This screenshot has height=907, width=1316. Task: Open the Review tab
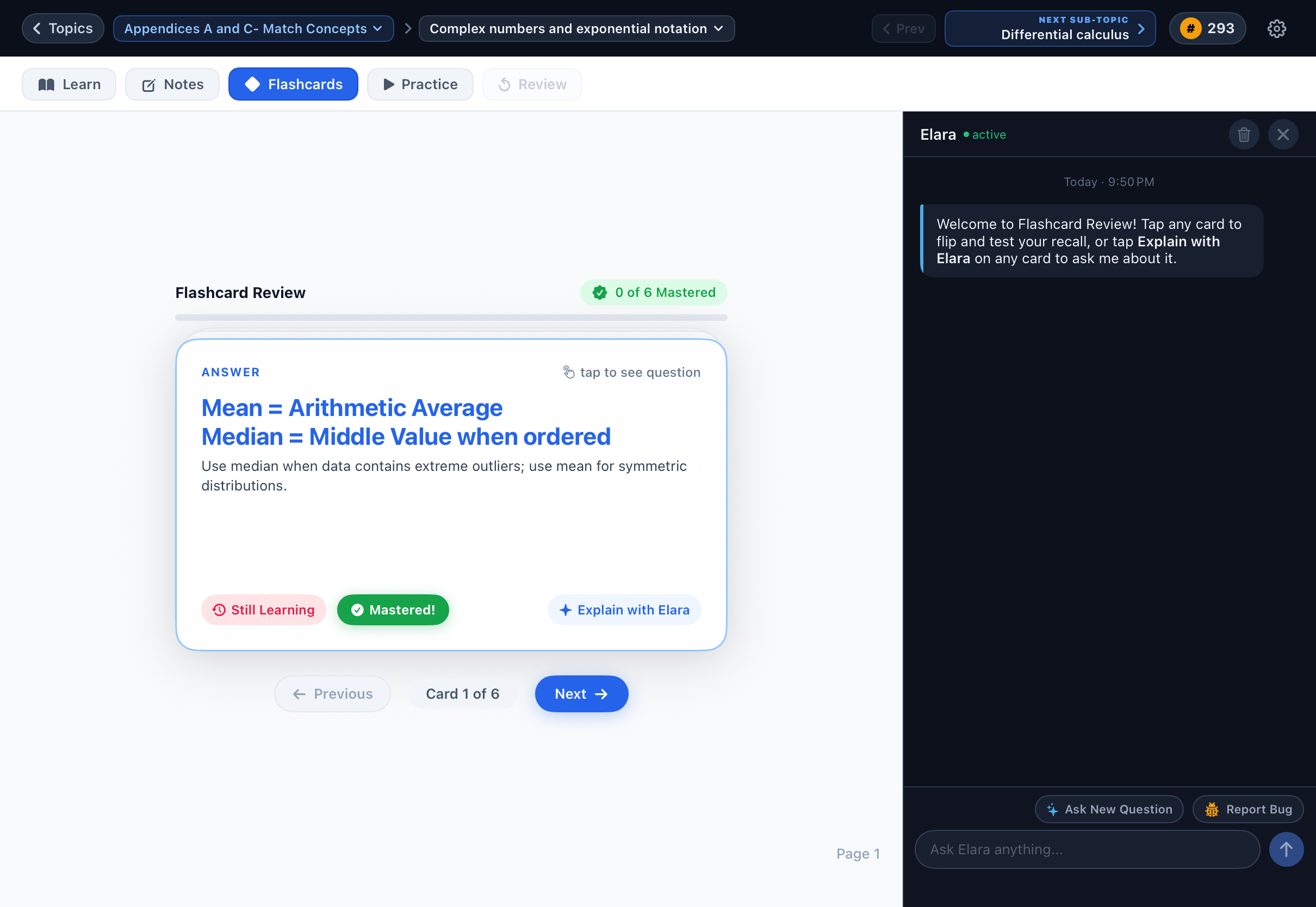click(x=532, y=84)
